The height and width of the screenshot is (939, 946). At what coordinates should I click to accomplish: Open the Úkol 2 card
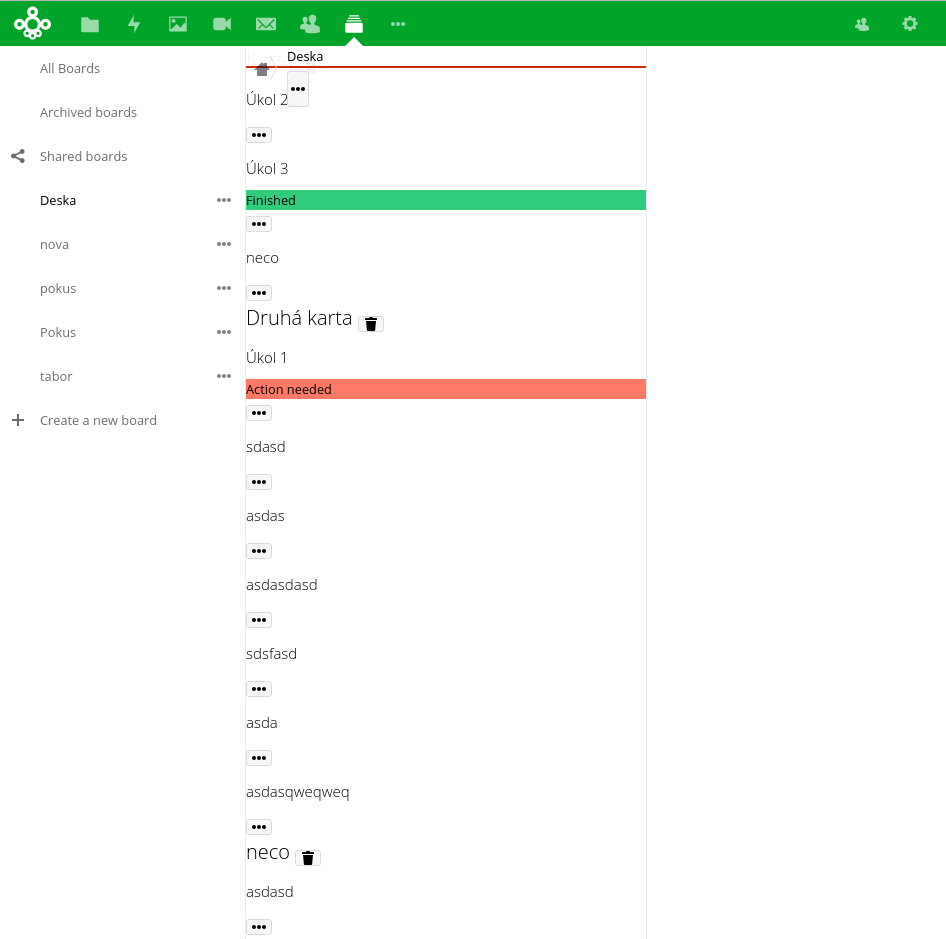click(x=267, y=100)
